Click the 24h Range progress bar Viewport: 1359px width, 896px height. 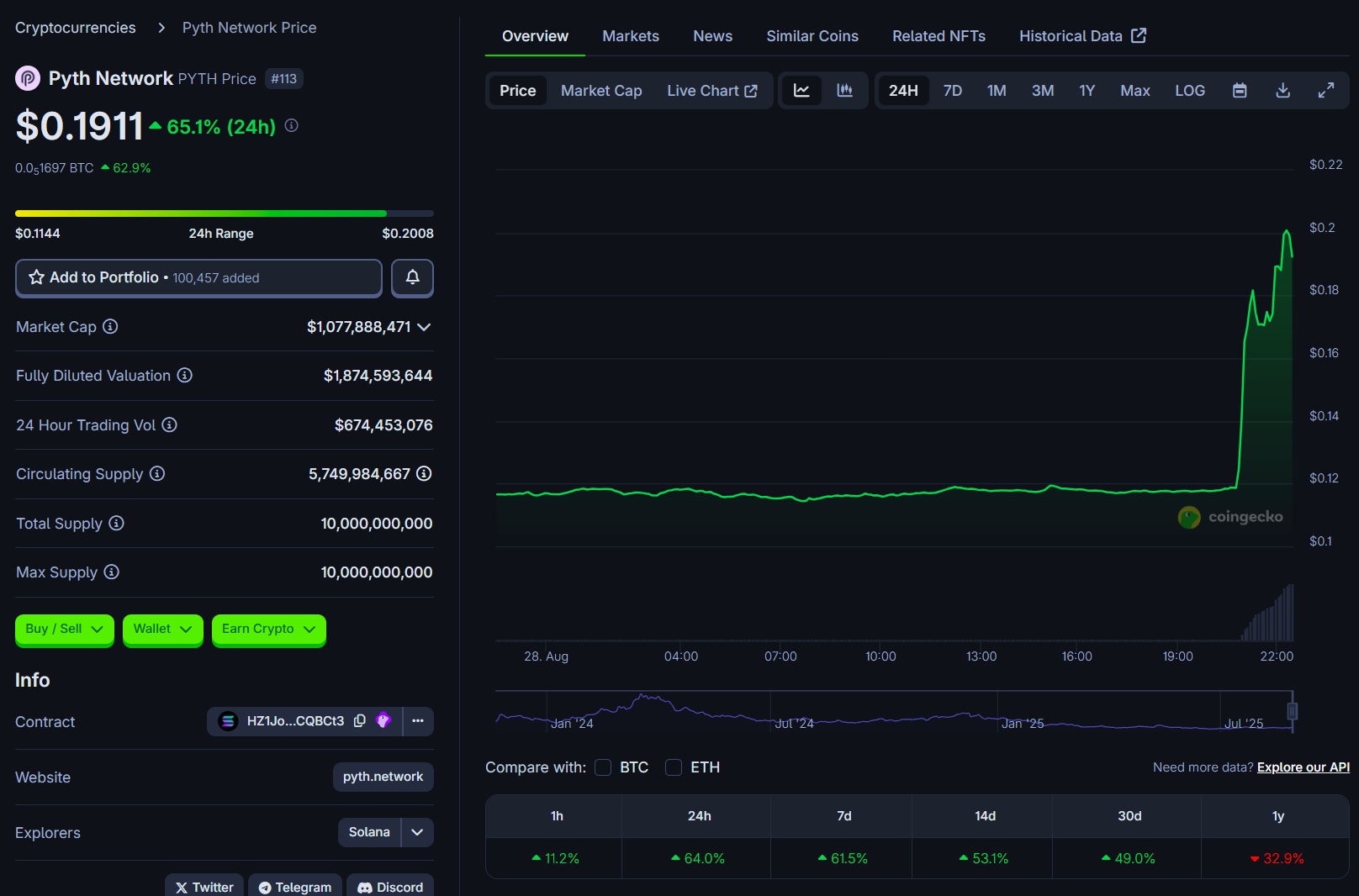(225, 213)
